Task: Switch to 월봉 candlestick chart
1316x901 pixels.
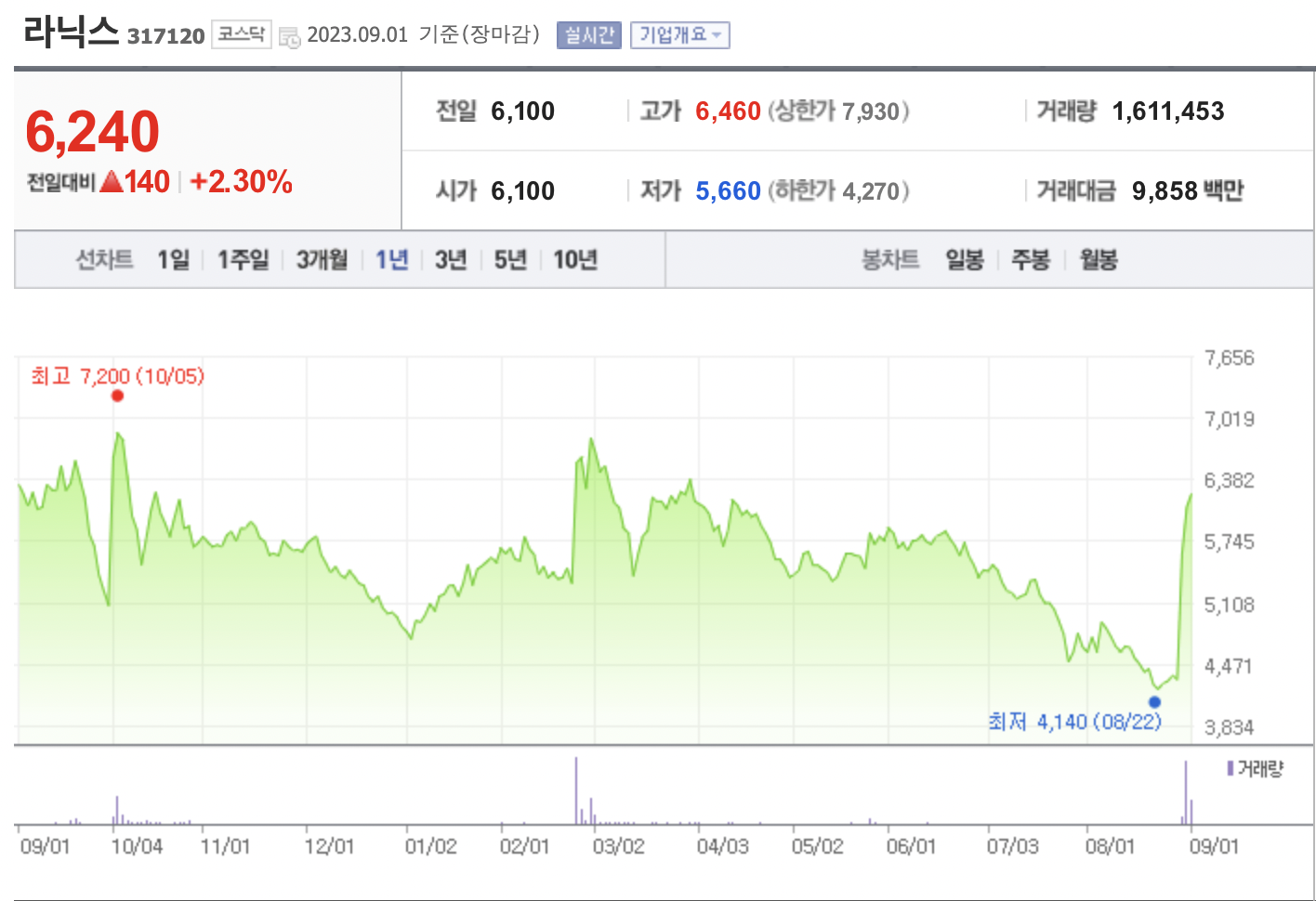Action: tap(1099, 259)
